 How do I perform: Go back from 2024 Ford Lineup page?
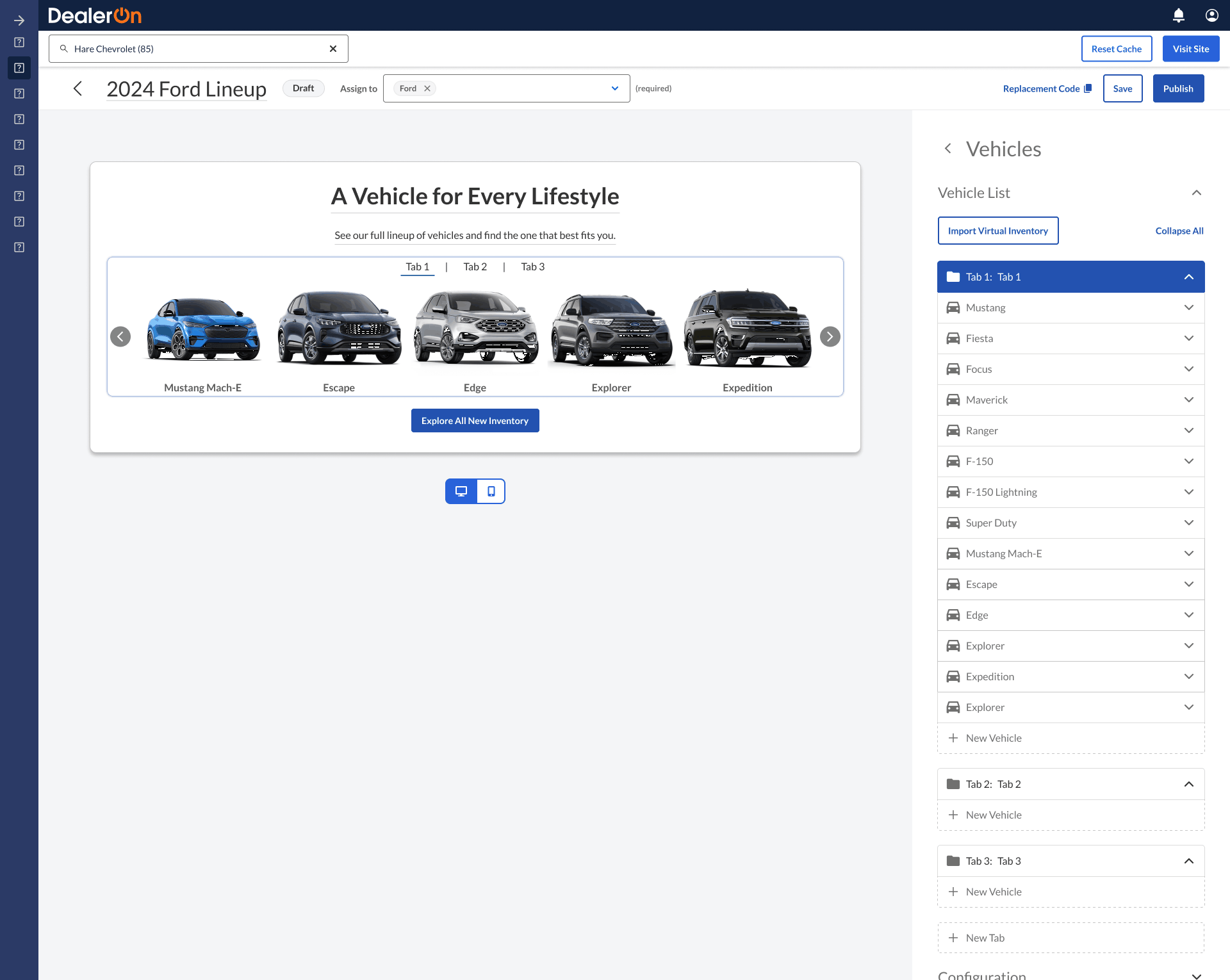click(78, 88)
